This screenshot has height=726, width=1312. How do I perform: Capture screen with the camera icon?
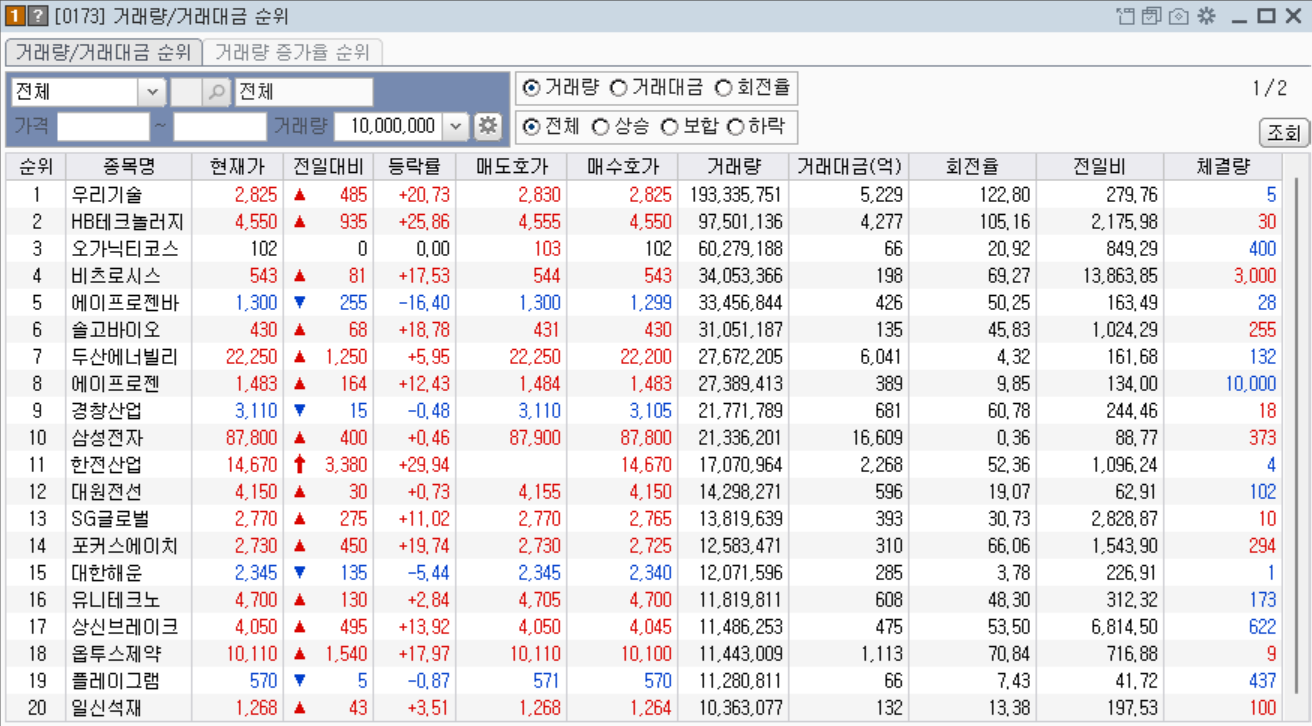pos(1179,16)
